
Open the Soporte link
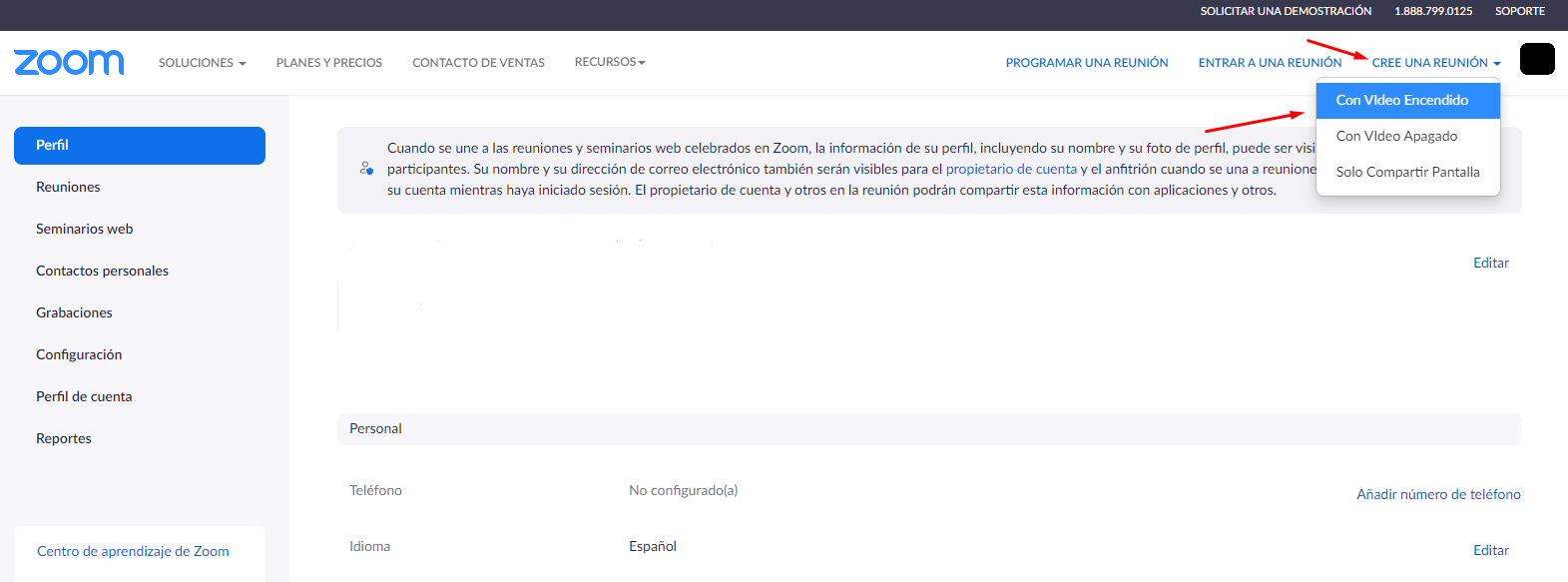[1520, 11]
